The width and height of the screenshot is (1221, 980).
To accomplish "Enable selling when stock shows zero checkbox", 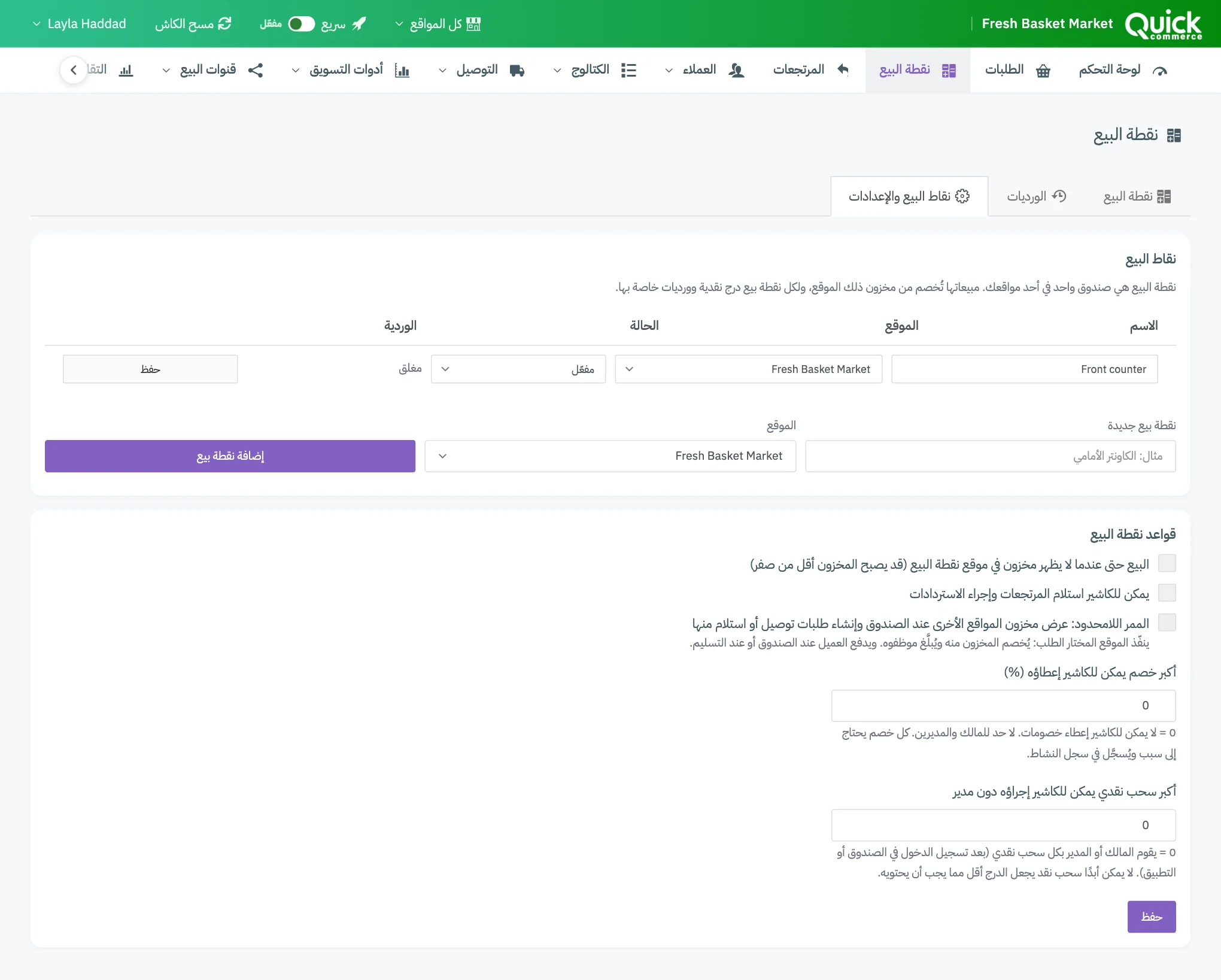I will 1167,563.
